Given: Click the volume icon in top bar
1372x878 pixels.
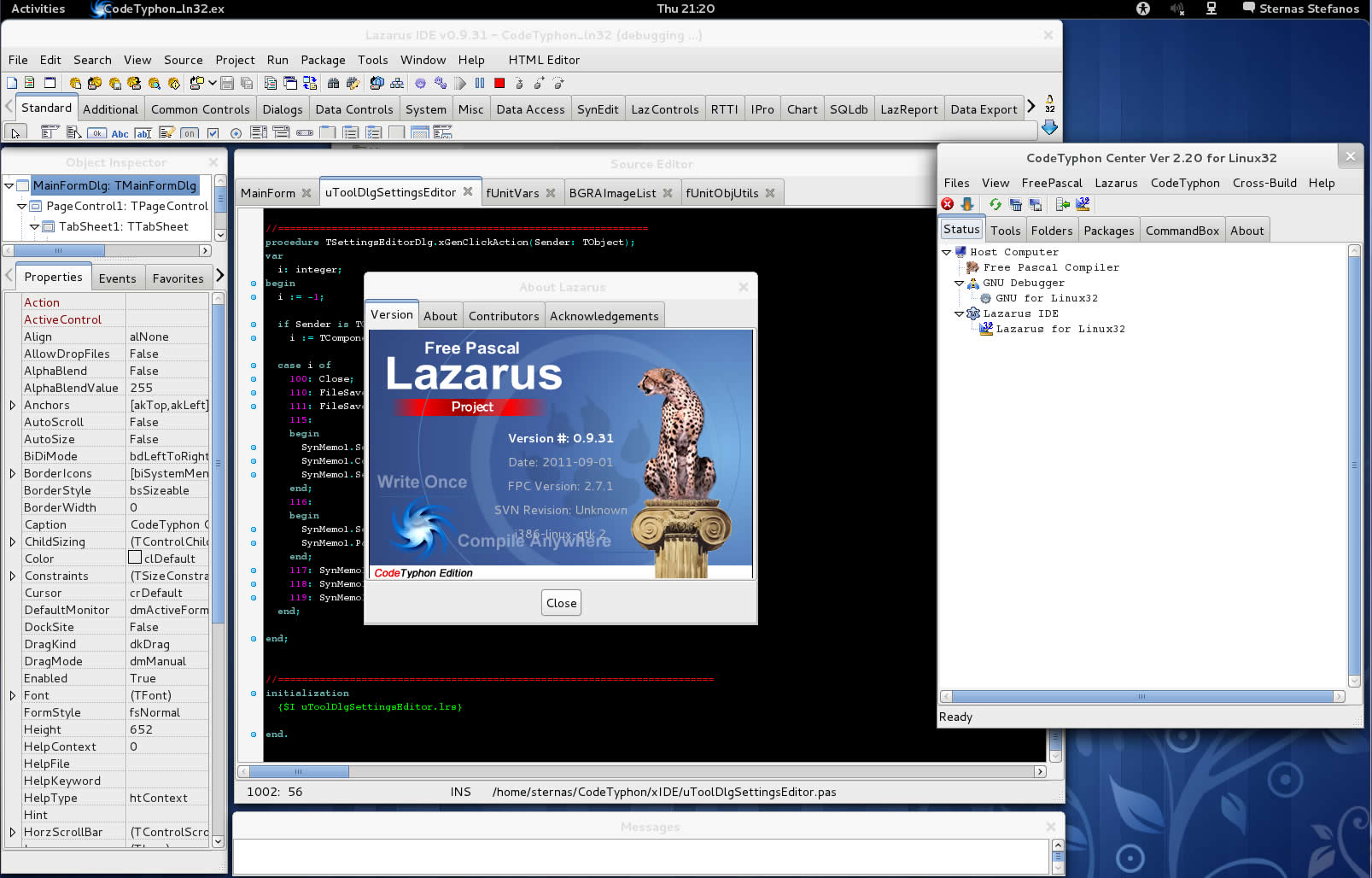Looking at the screenshot, I should tap(1177, 9).
